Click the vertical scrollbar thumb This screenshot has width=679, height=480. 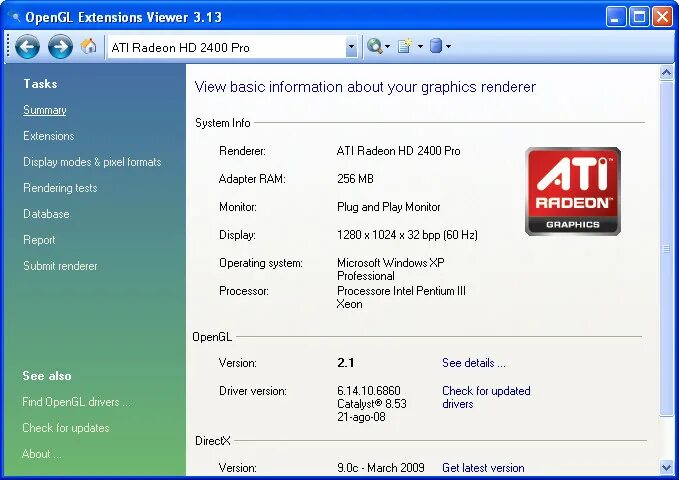tap(666, 249)
